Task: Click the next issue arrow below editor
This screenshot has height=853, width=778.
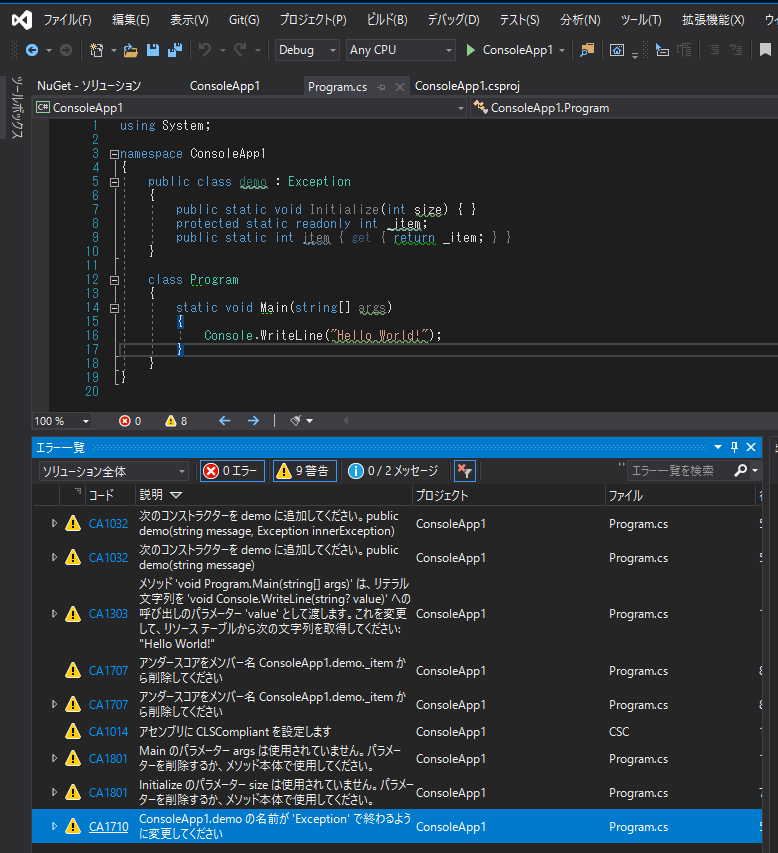Action: point(253,421)
